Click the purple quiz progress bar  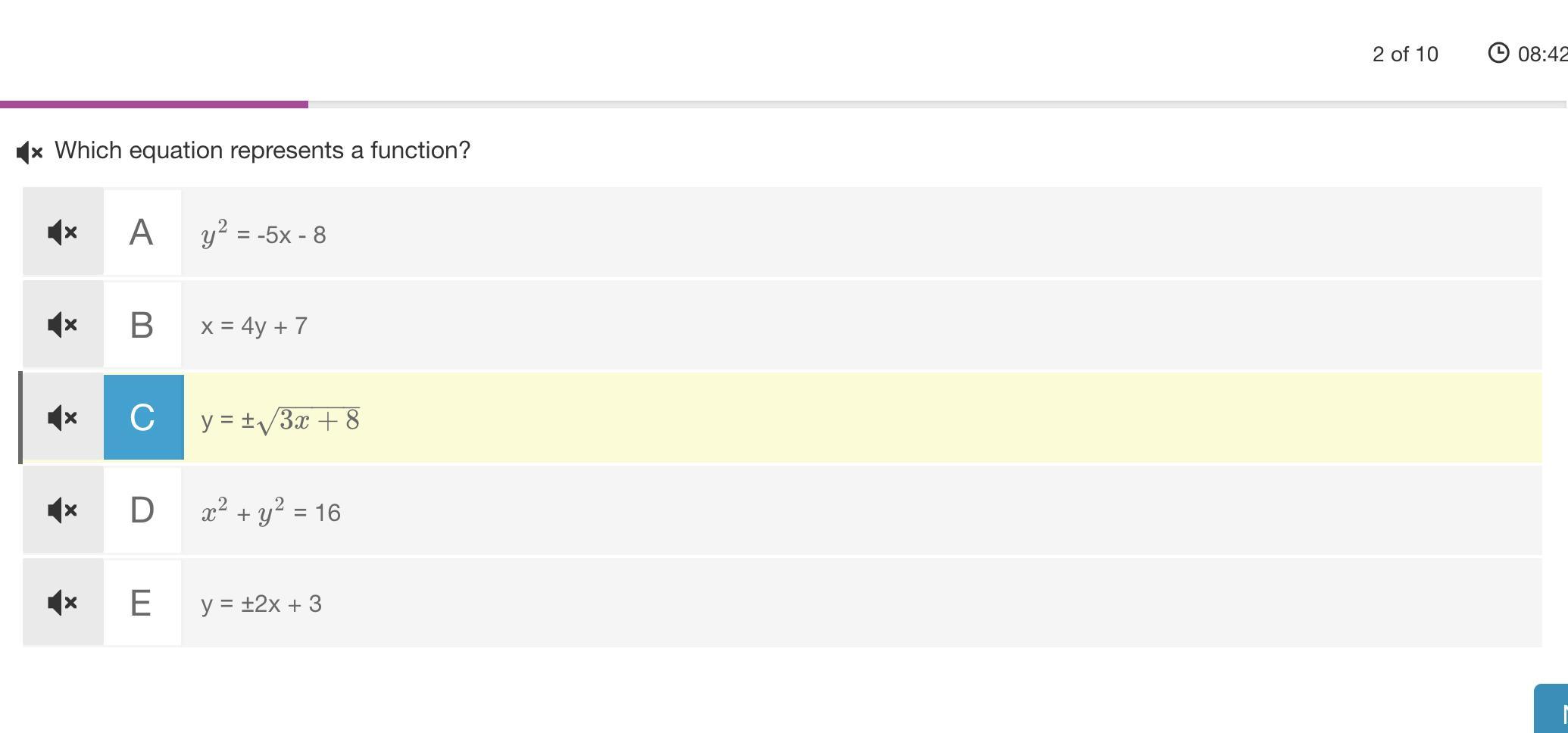click(x=154, y=104)
